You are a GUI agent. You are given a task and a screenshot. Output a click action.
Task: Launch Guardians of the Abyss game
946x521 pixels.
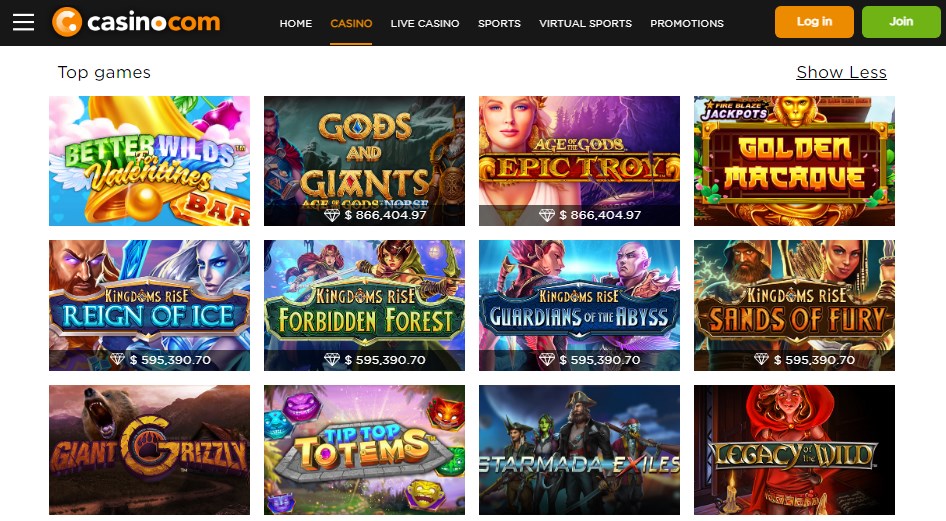579,306
